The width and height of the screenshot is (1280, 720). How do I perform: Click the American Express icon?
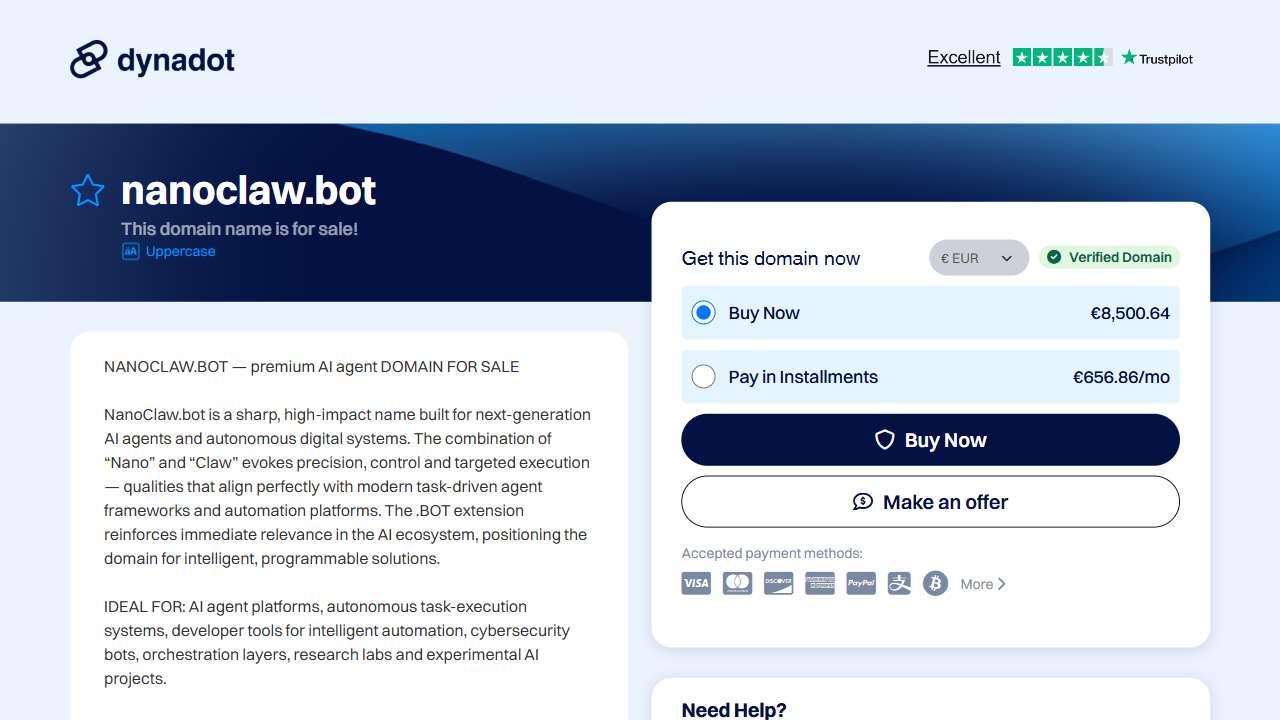[x=820, y=583]
